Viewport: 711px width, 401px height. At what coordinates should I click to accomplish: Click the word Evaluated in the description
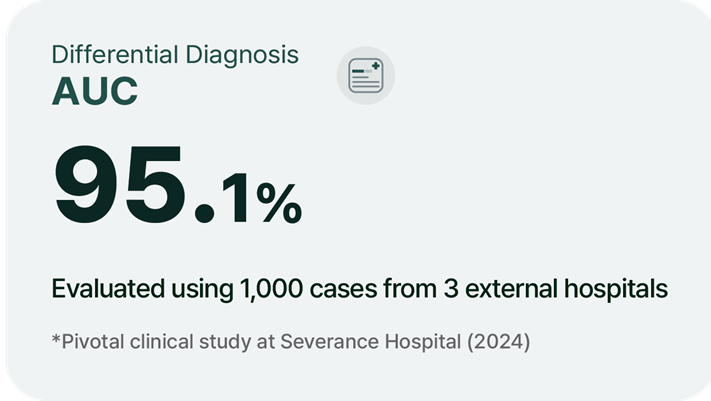click(x=108, y=289)
